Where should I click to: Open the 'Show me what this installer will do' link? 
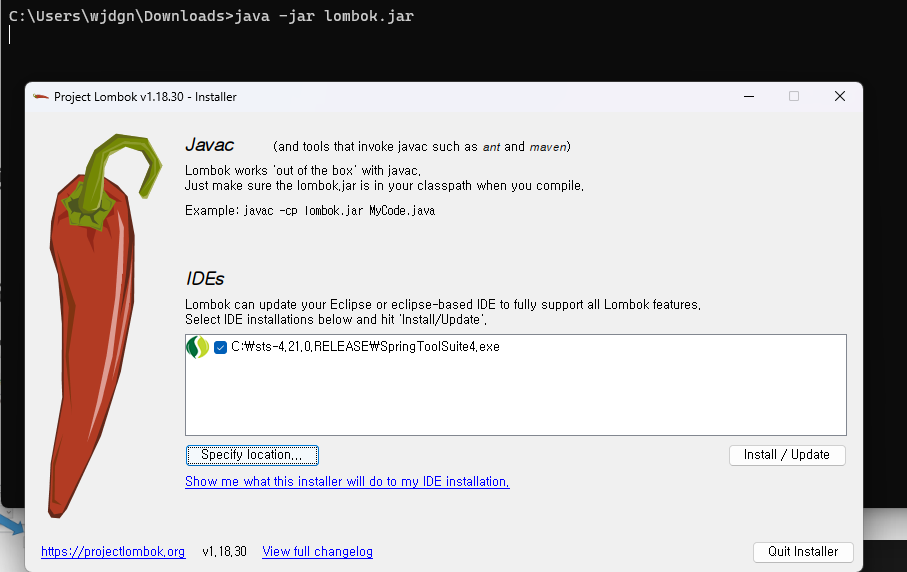(x=347, y=482)
